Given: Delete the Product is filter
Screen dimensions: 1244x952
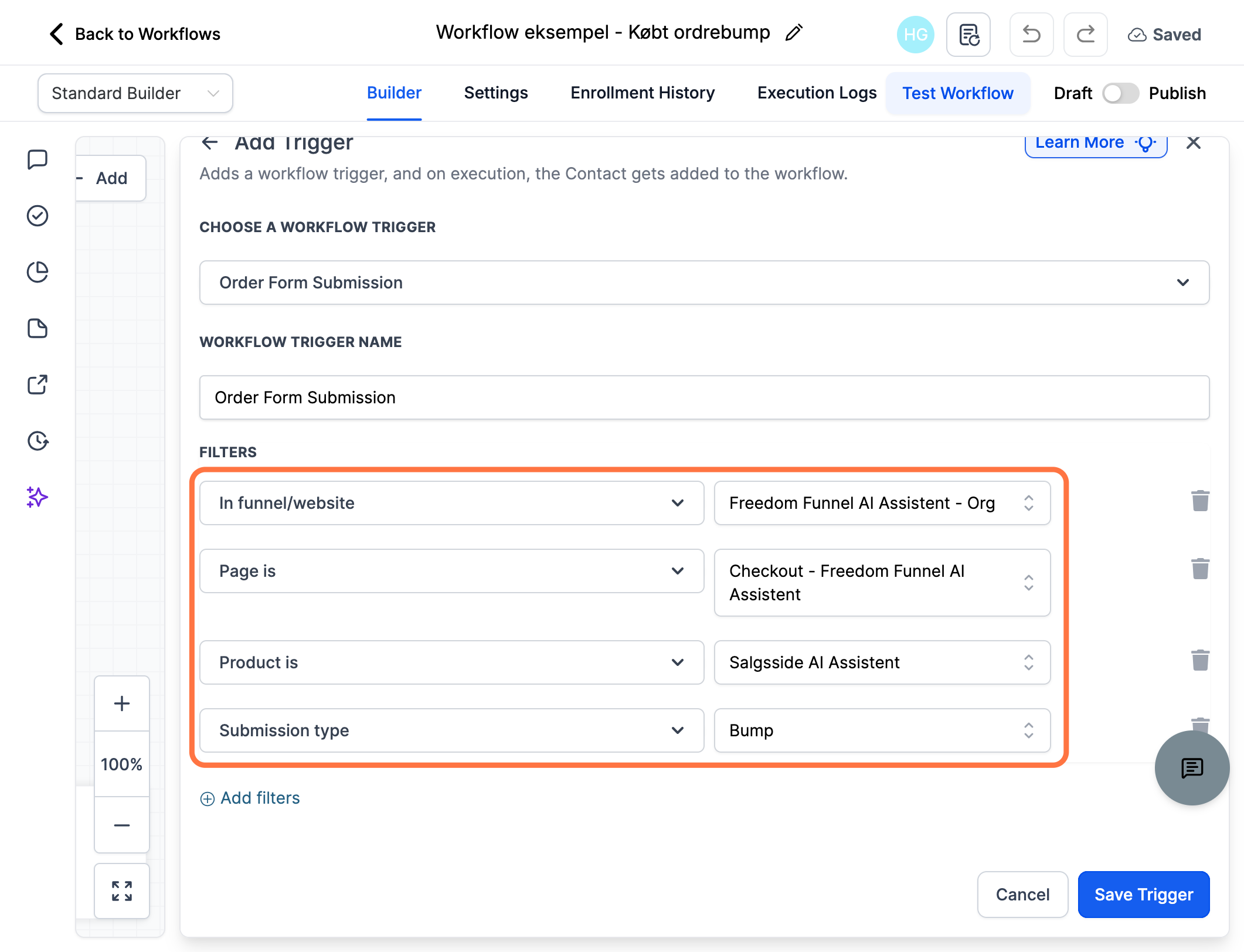Looking at the screenshot, I should click(x=1200, y=661).
